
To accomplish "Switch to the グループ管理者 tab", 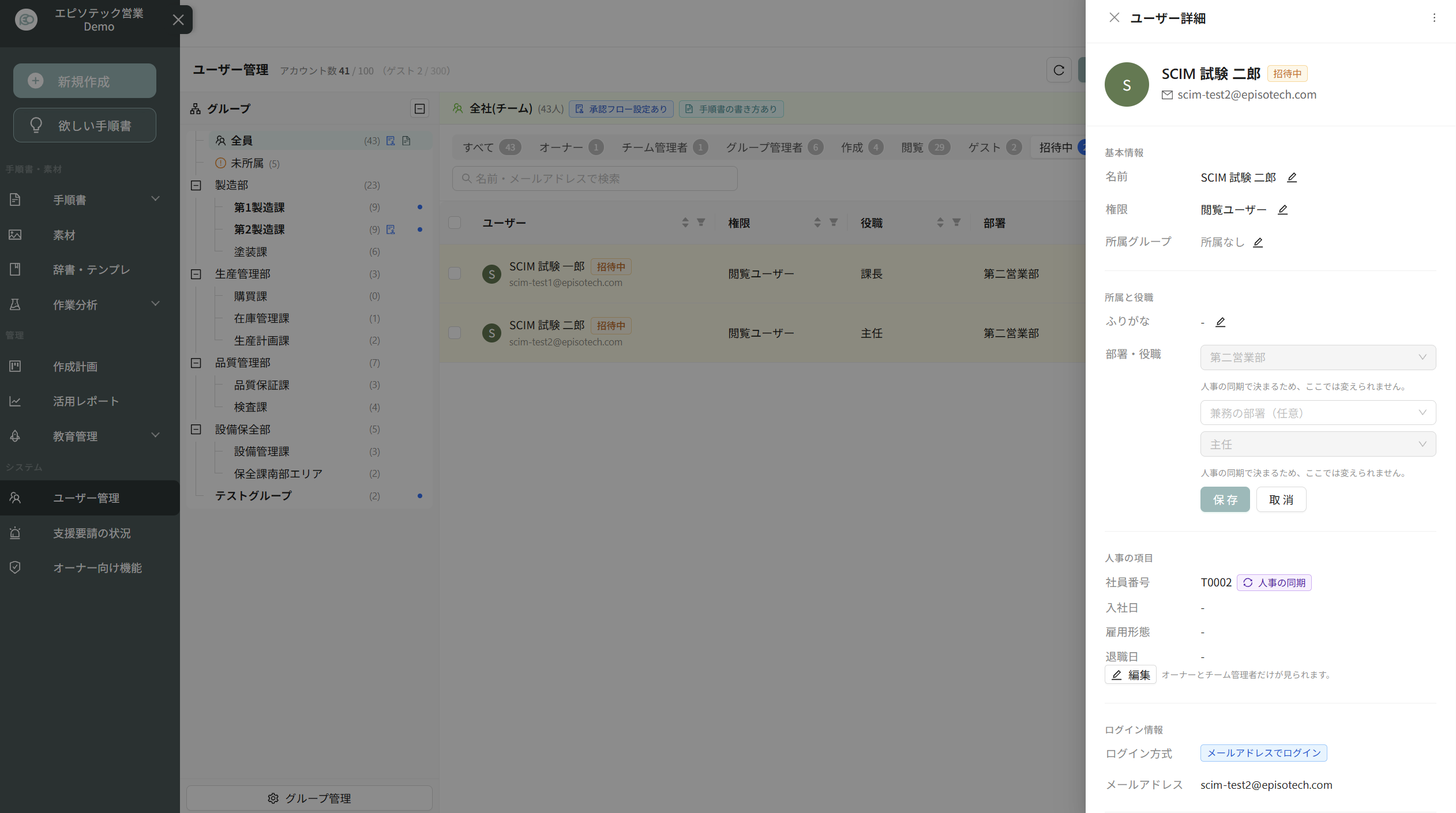I will coord(774,147).
